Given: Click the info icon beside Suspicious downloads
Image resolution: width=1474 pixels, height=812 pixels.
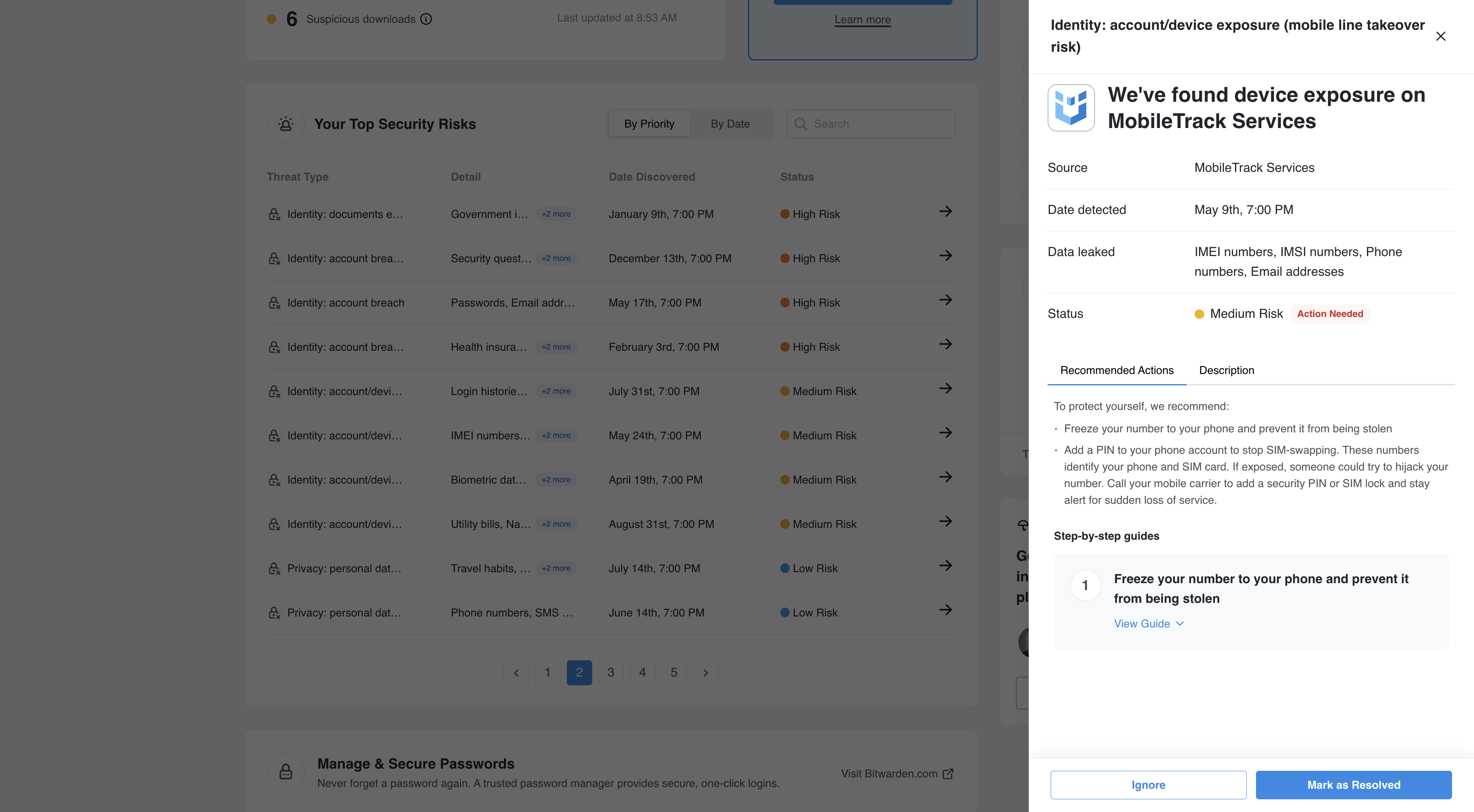Looking at the screenshot, I should pyautogui.click(x=426, y=19).
